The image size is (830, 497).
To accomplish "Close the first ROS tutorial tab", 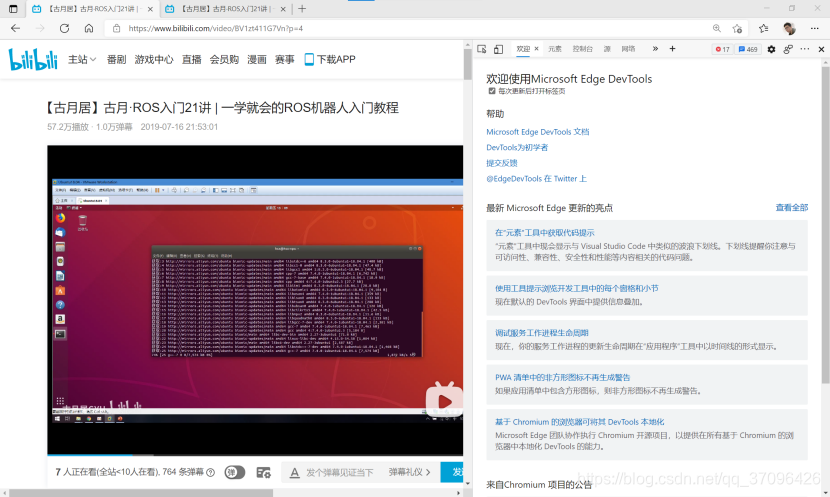I will tap(150, 9).
